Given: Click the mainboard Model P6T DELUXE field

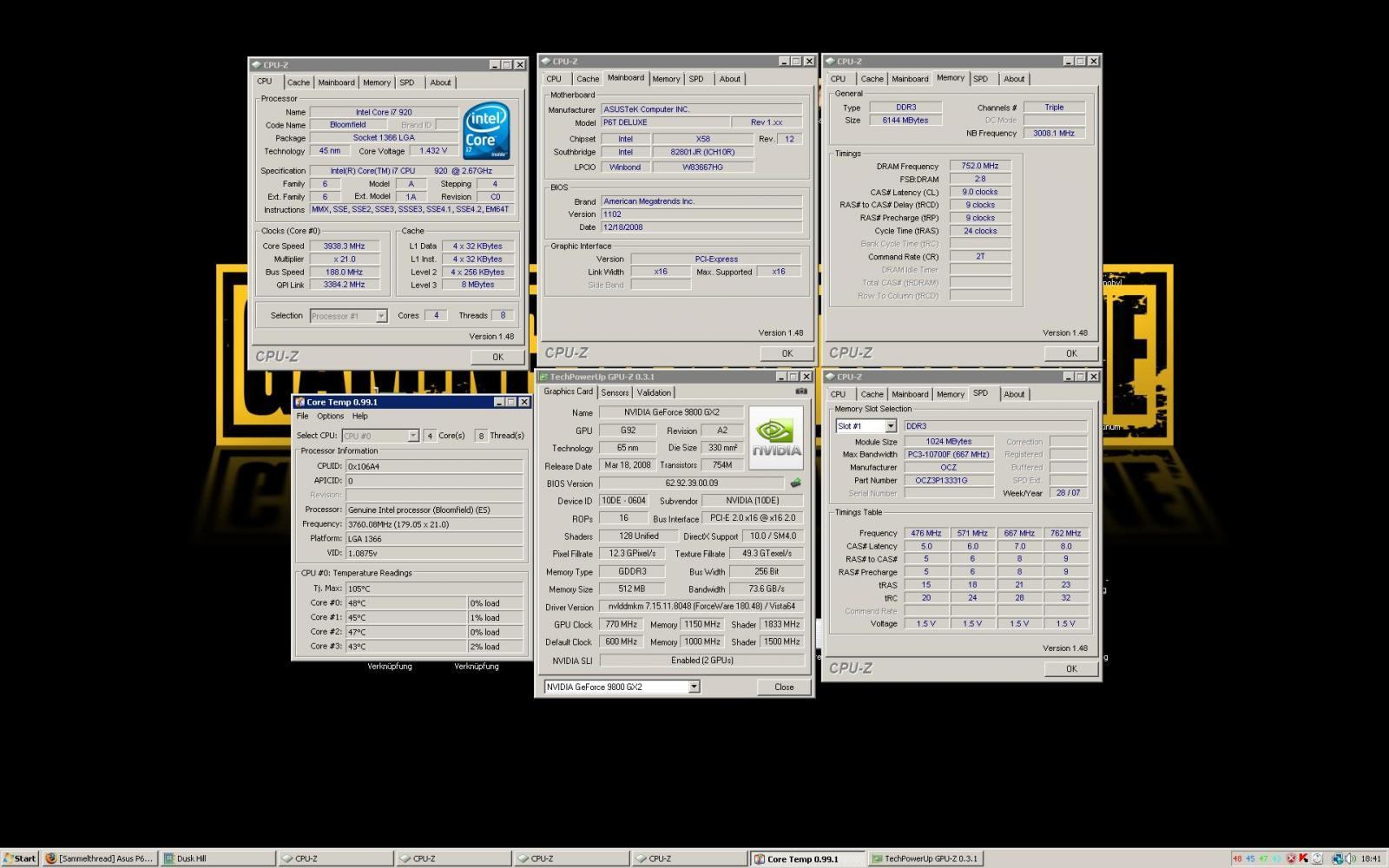Looking at the screenshot, I should [665, 122].
